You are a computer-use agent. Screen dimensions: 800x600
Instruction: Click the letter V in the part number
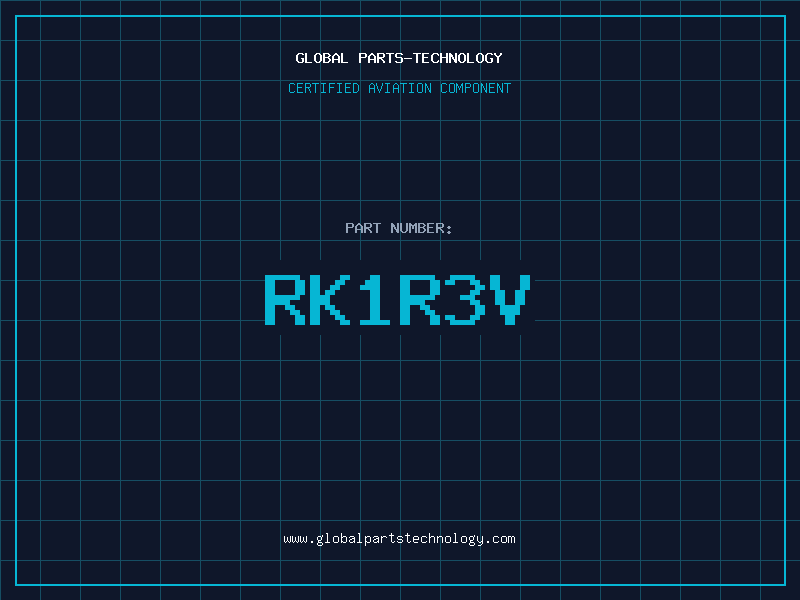pos(510,299)
